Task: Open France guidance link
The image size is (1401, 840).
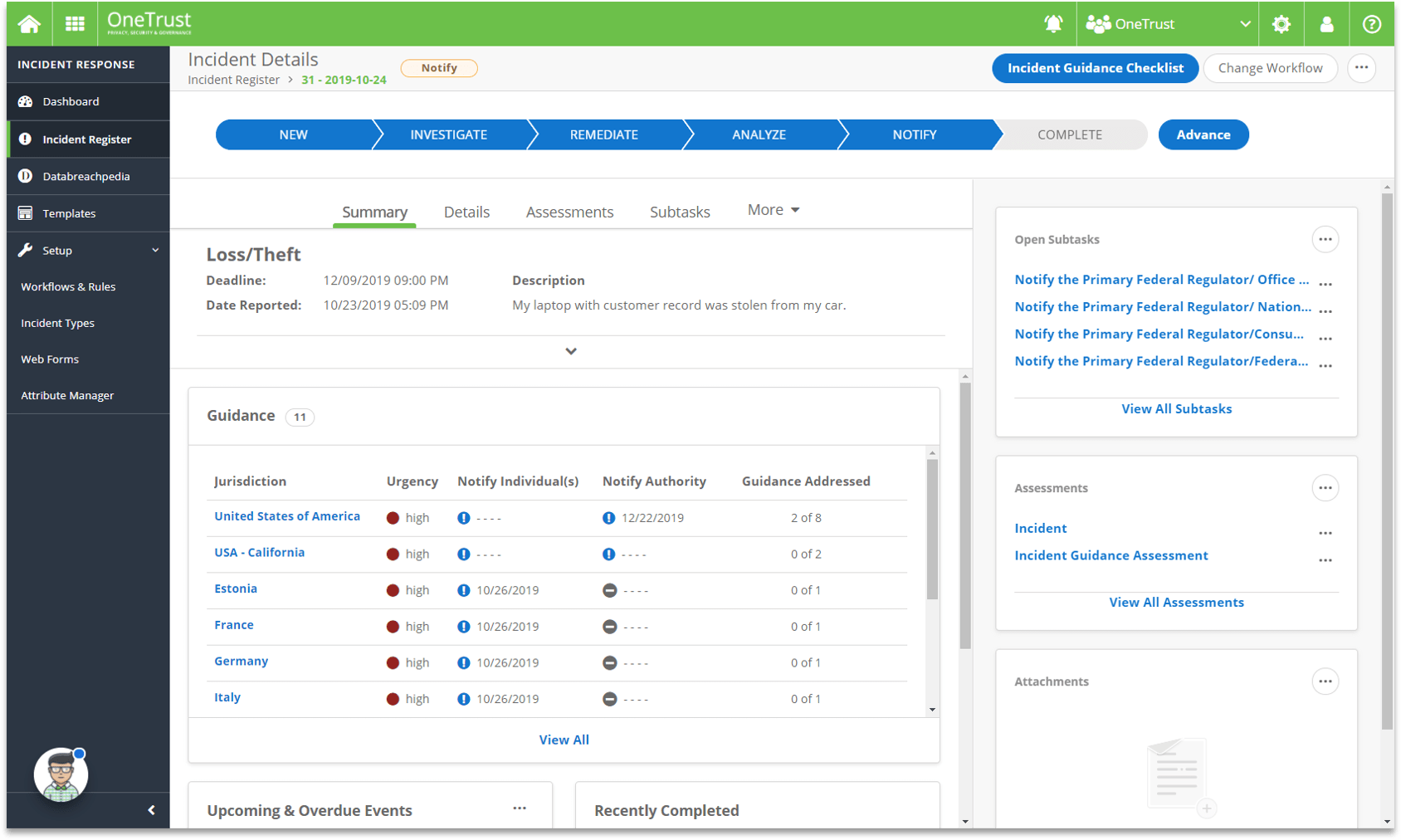Action: tap(234, 625)
